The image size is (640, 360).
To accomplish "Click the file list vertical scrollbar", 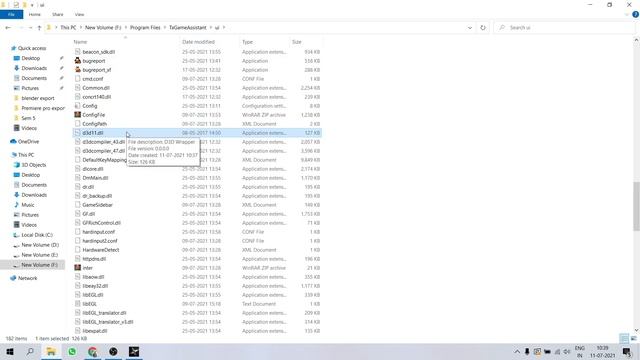I will pyautogui.click(x=636, y=206).
